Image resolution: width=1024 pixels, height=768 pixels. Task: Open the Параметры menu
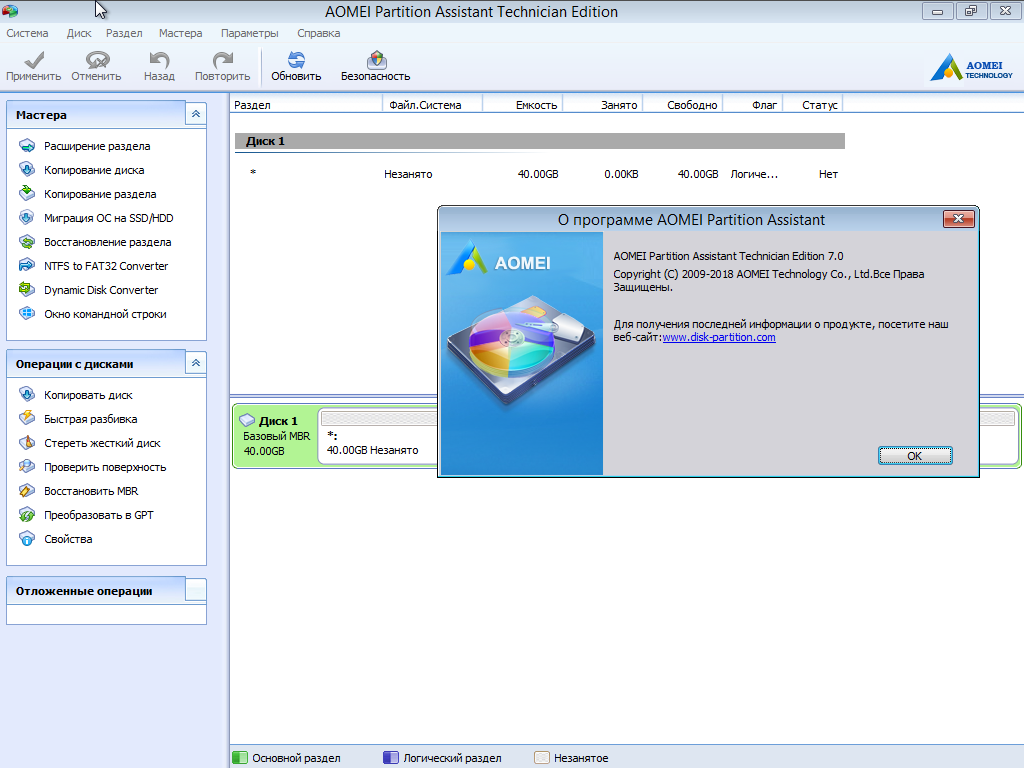[x=249, y=33]
